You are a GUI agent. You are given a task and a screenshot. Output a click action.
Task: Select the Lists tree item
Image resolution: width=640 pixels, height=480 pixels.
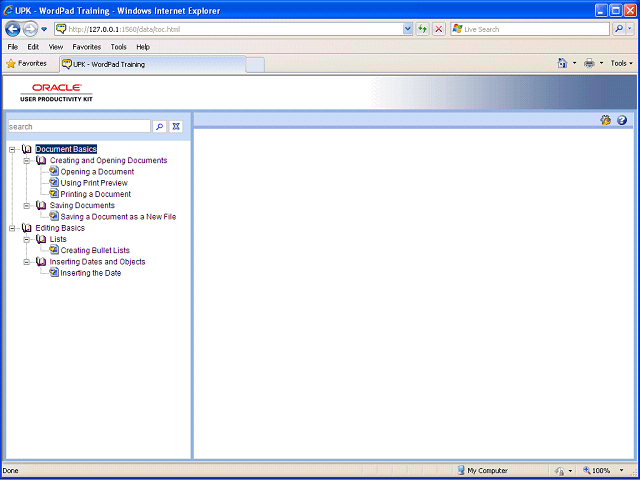click(x=58, y=239)
